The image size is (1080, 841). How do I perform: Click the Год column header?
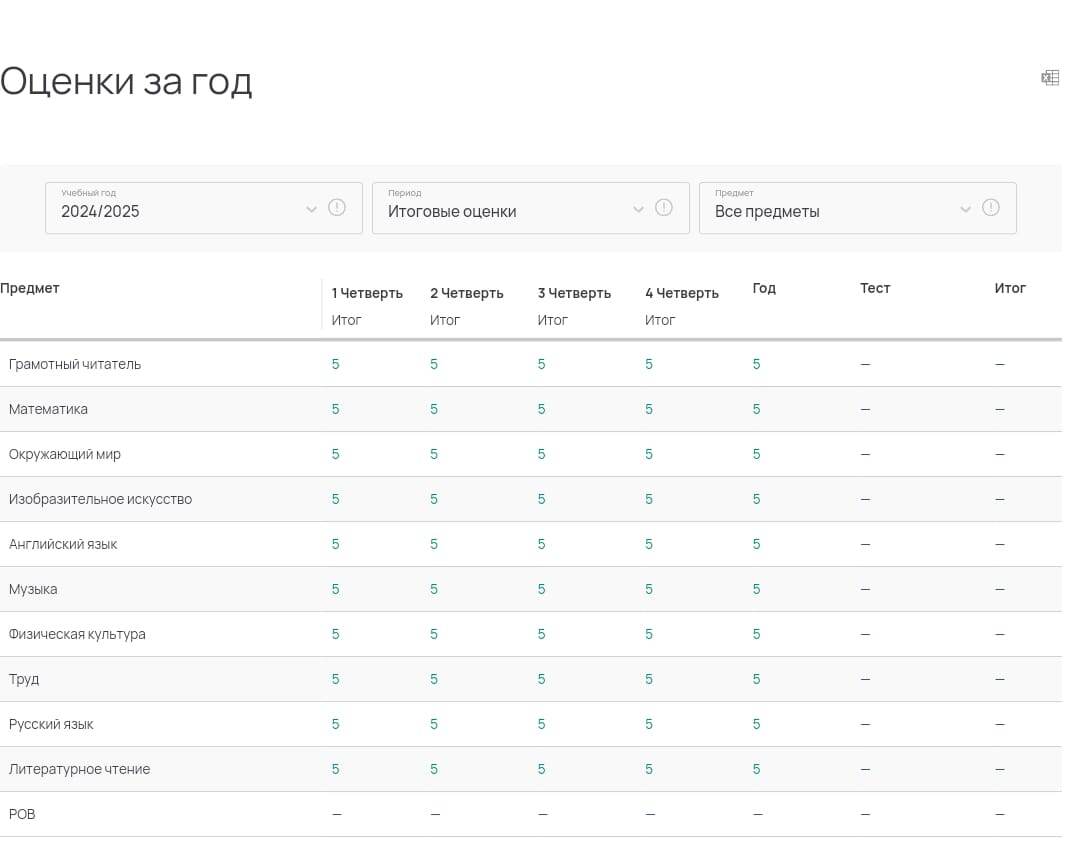(x=764, y=288)
